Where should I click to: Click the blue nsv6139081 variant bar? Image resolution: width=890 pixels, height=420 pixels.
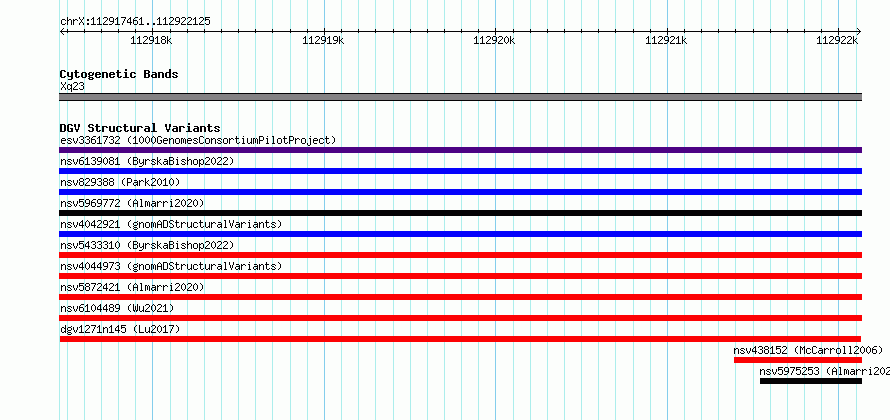(x=460, y=171)
